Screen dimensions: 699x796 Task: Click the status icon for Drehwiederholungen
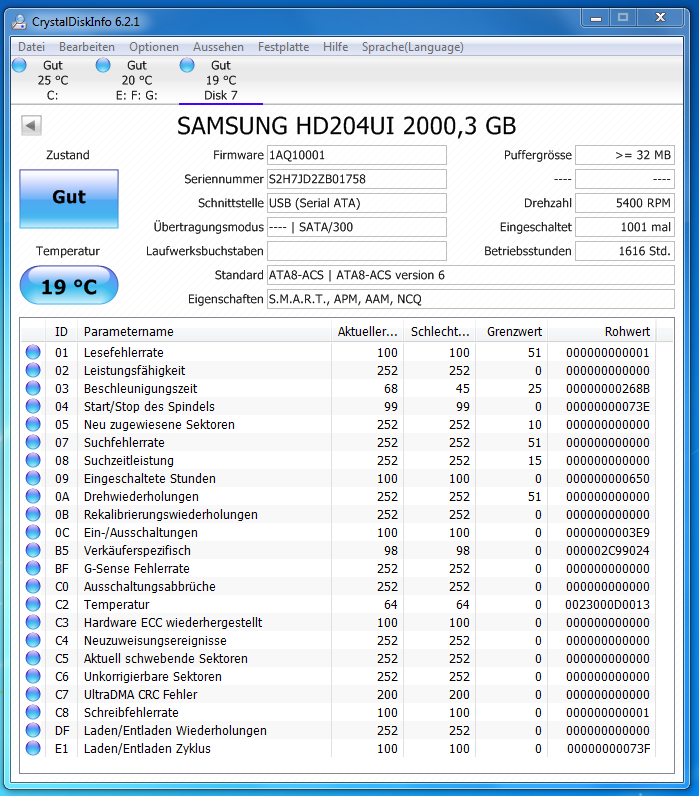coord(33,496)
